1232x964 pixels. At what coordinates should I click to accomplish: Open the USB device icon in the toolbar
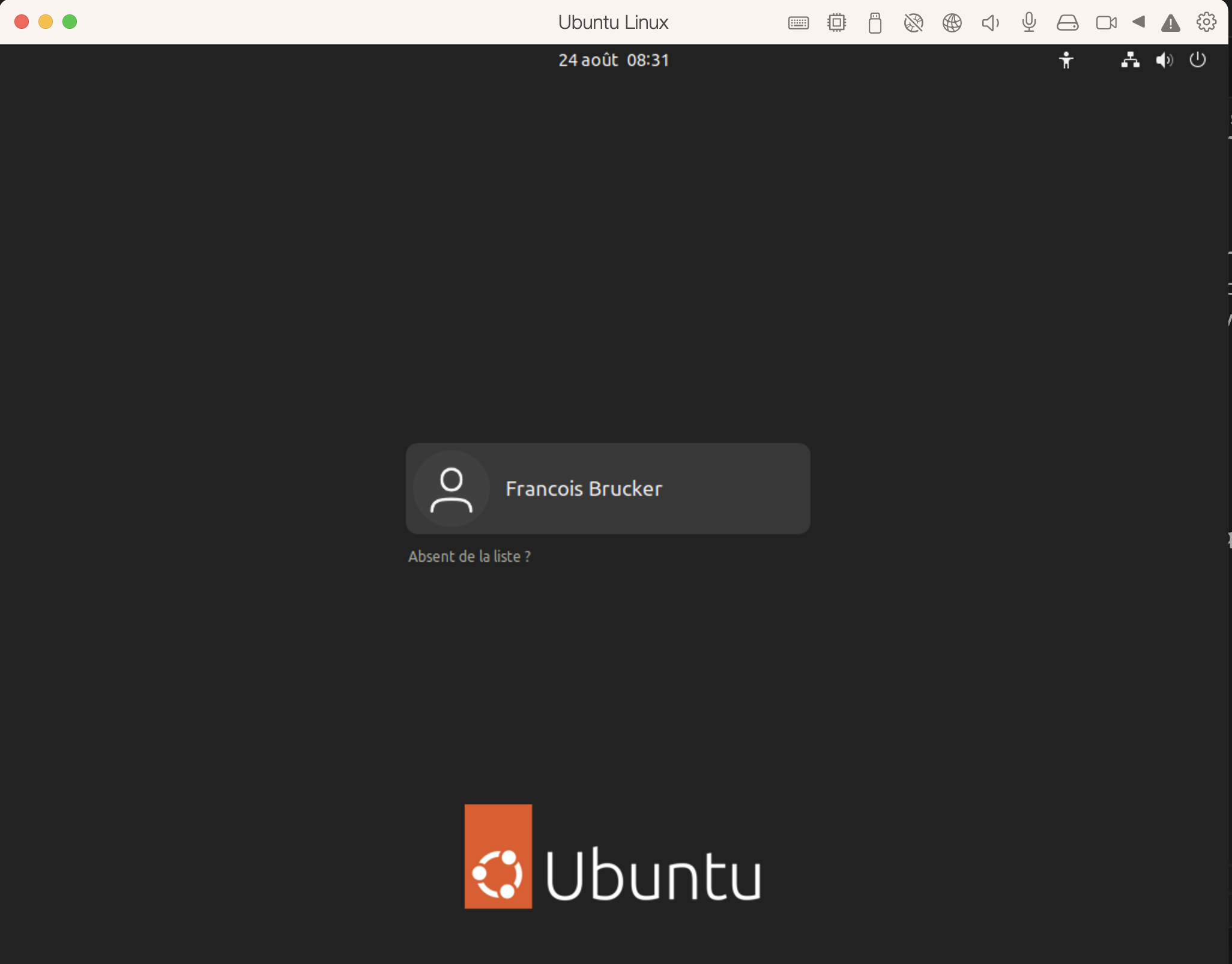coord(875,23)
